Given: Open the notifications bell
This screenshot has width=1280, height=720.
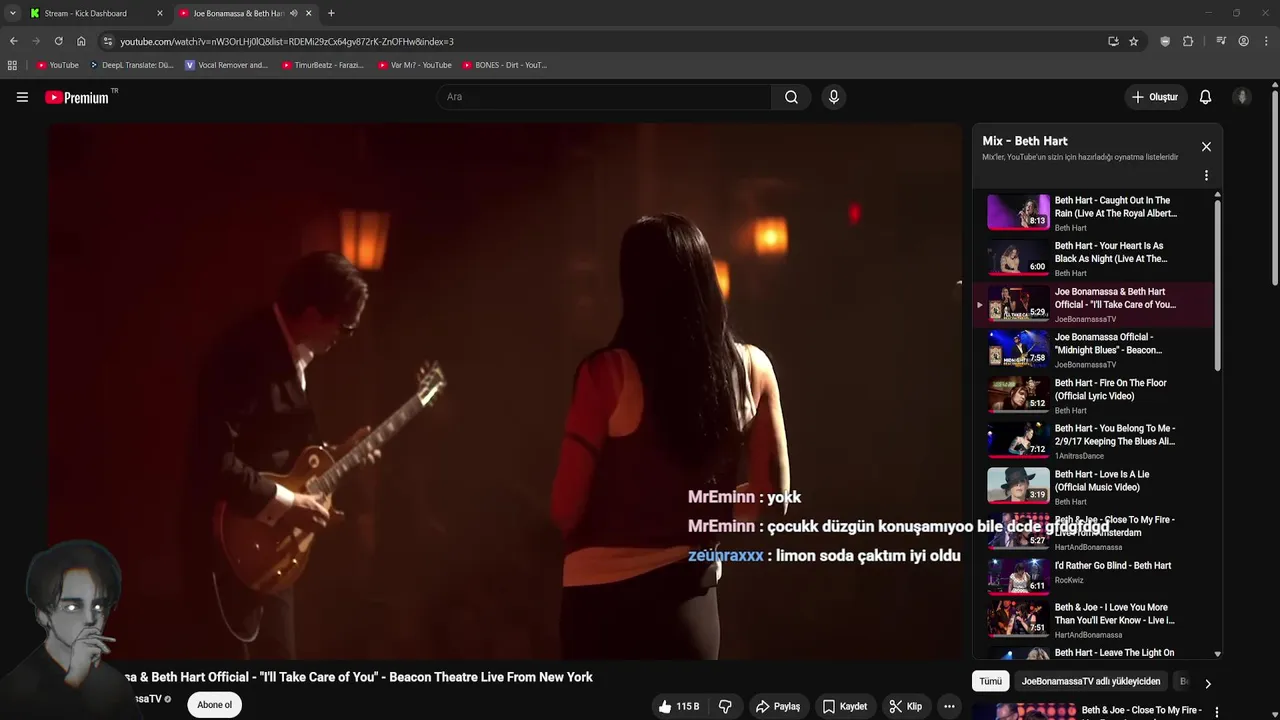Looking at the screenshot, I should point(1205,97).
